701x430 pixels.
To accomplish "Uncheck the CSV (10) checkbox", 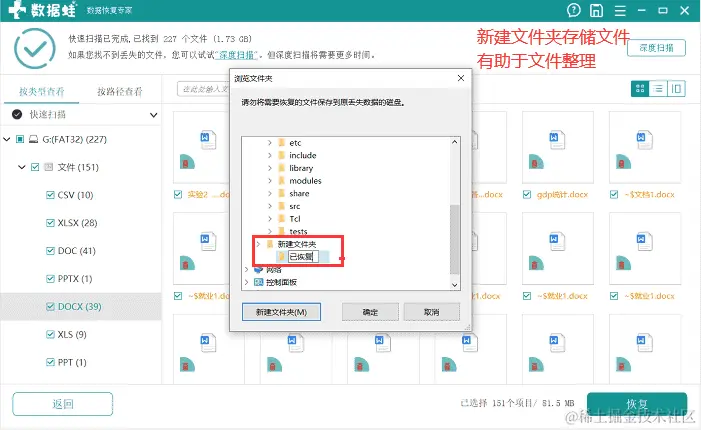I will (x=50, y=195).
